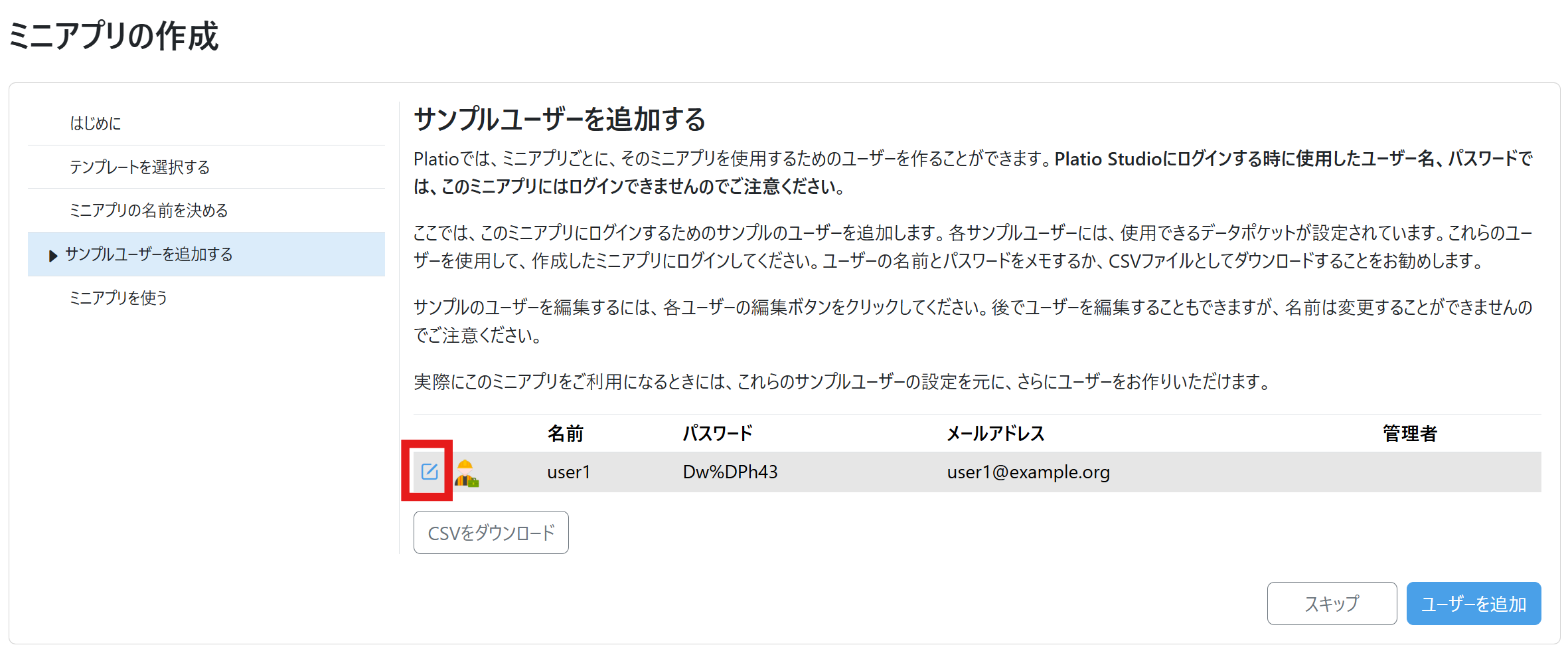
Task: Click the worker avatar icon beside user1
Action: click(x=467, y=473)
